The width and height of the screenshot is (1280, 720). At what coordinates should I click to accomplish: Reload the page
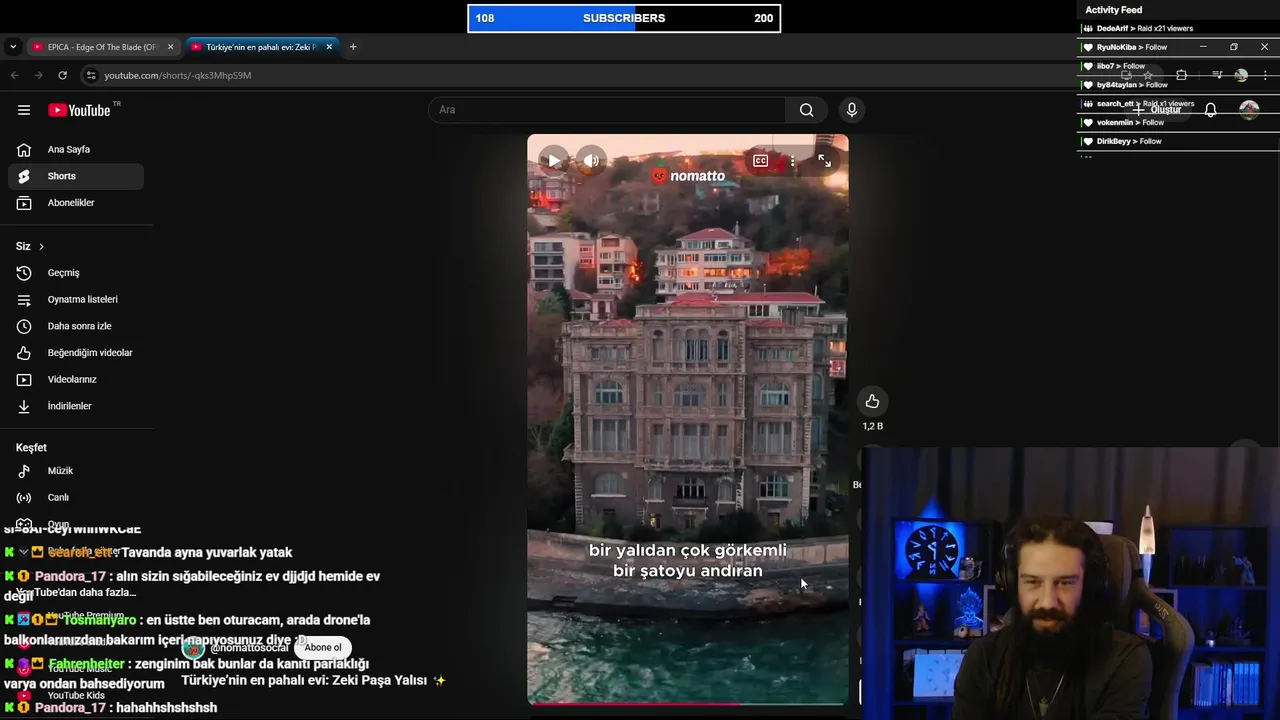click(x=62, y=75)
